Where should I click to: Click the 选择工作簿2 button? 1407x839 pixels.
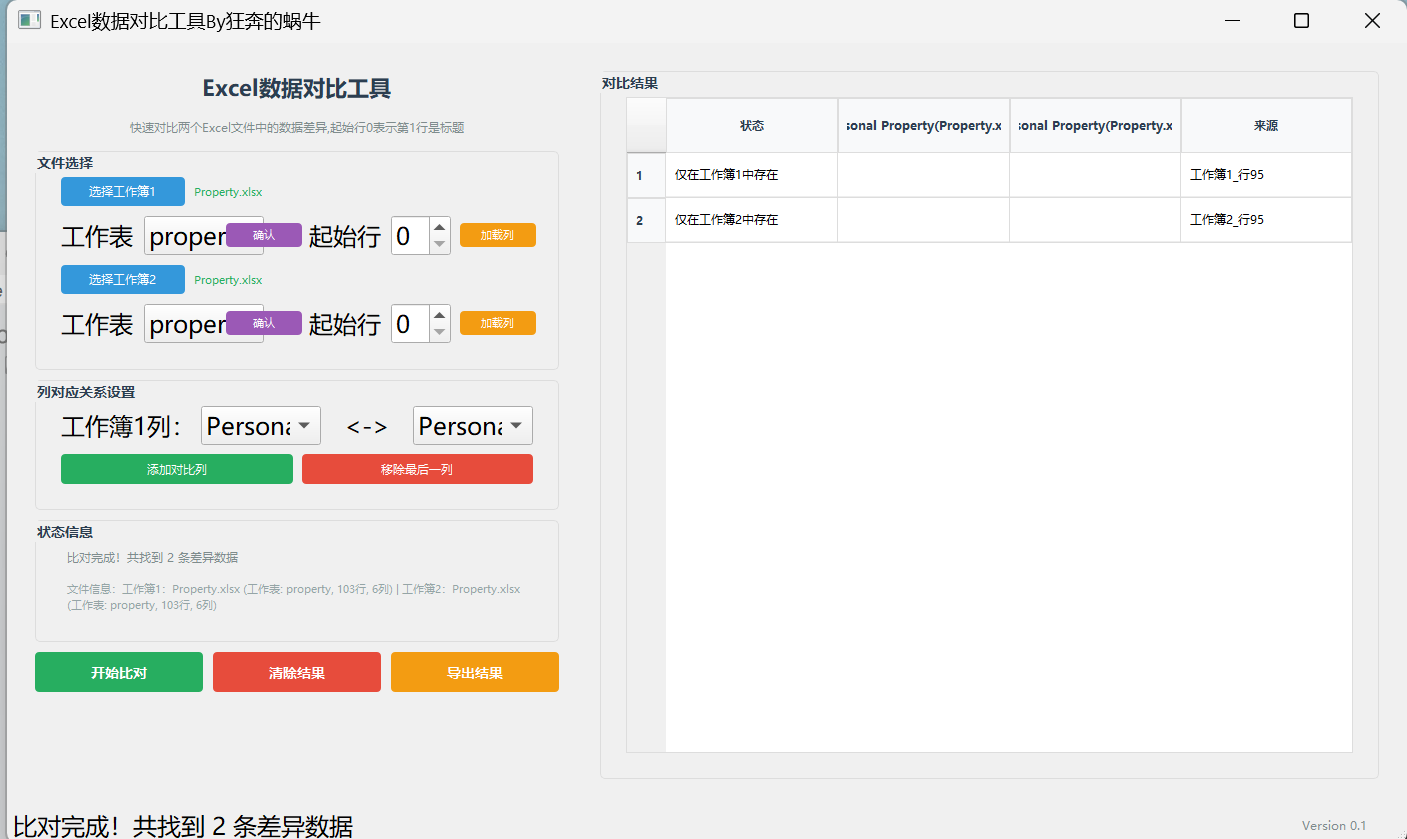point(122,279)
